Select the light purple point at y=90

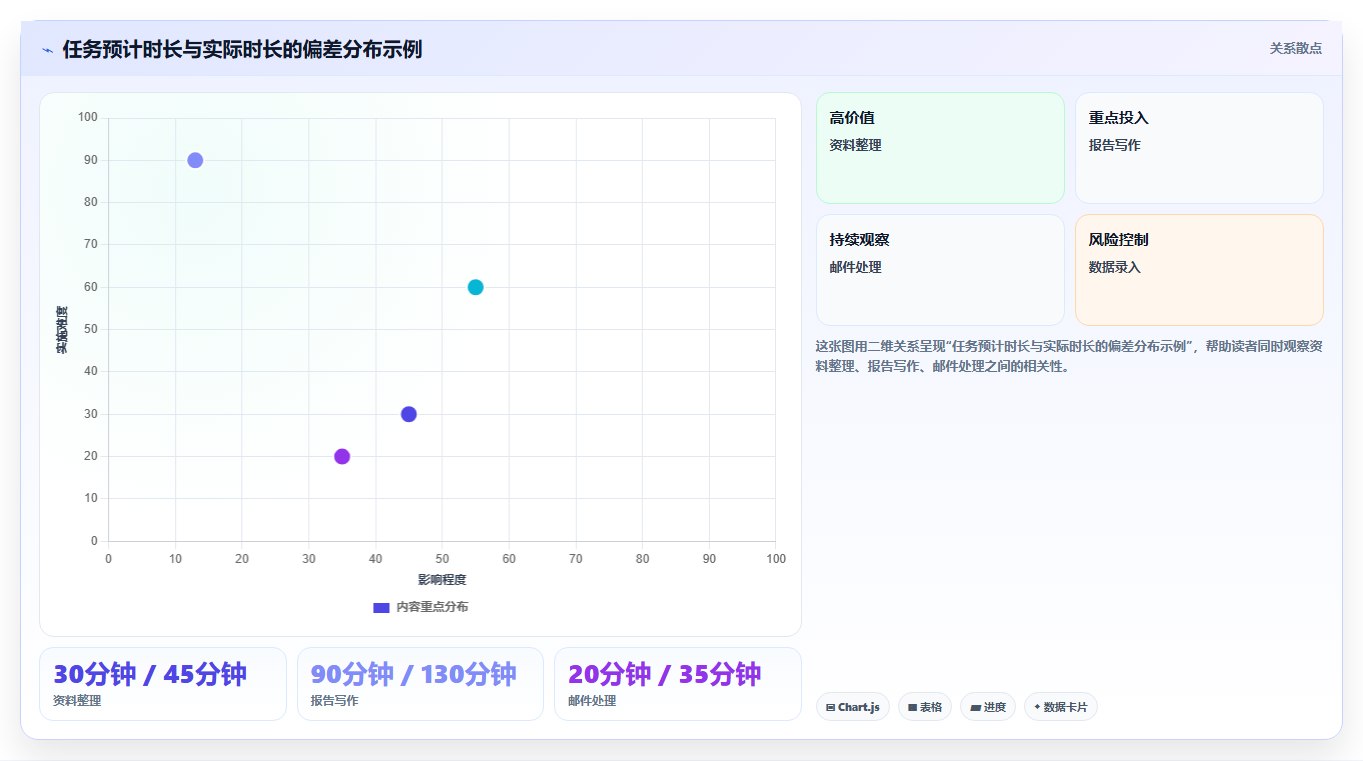coord(195,160)
